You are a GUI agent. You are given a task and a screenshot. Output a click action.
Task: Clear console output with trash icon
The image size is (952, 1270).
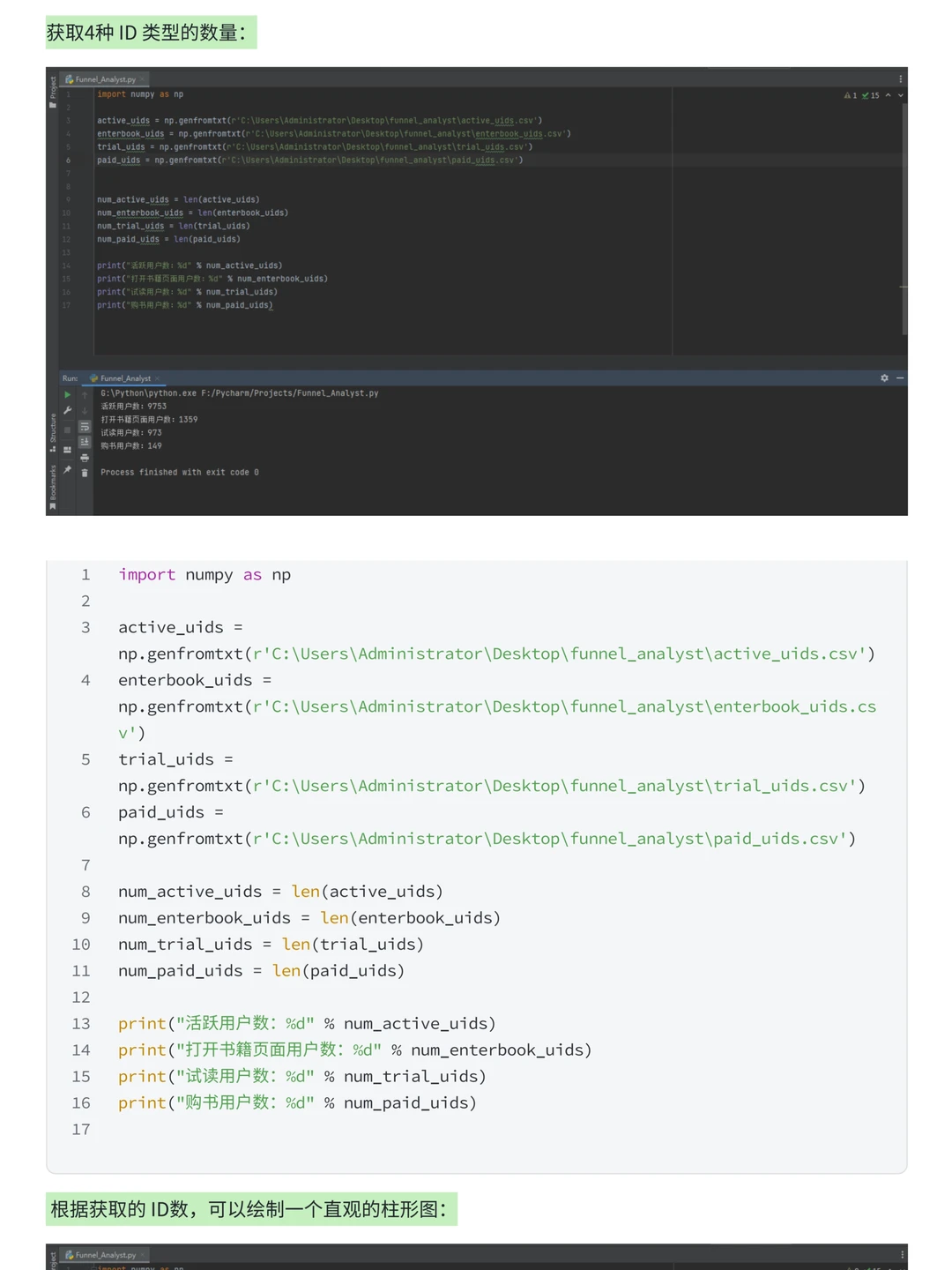tap(85, 473)
